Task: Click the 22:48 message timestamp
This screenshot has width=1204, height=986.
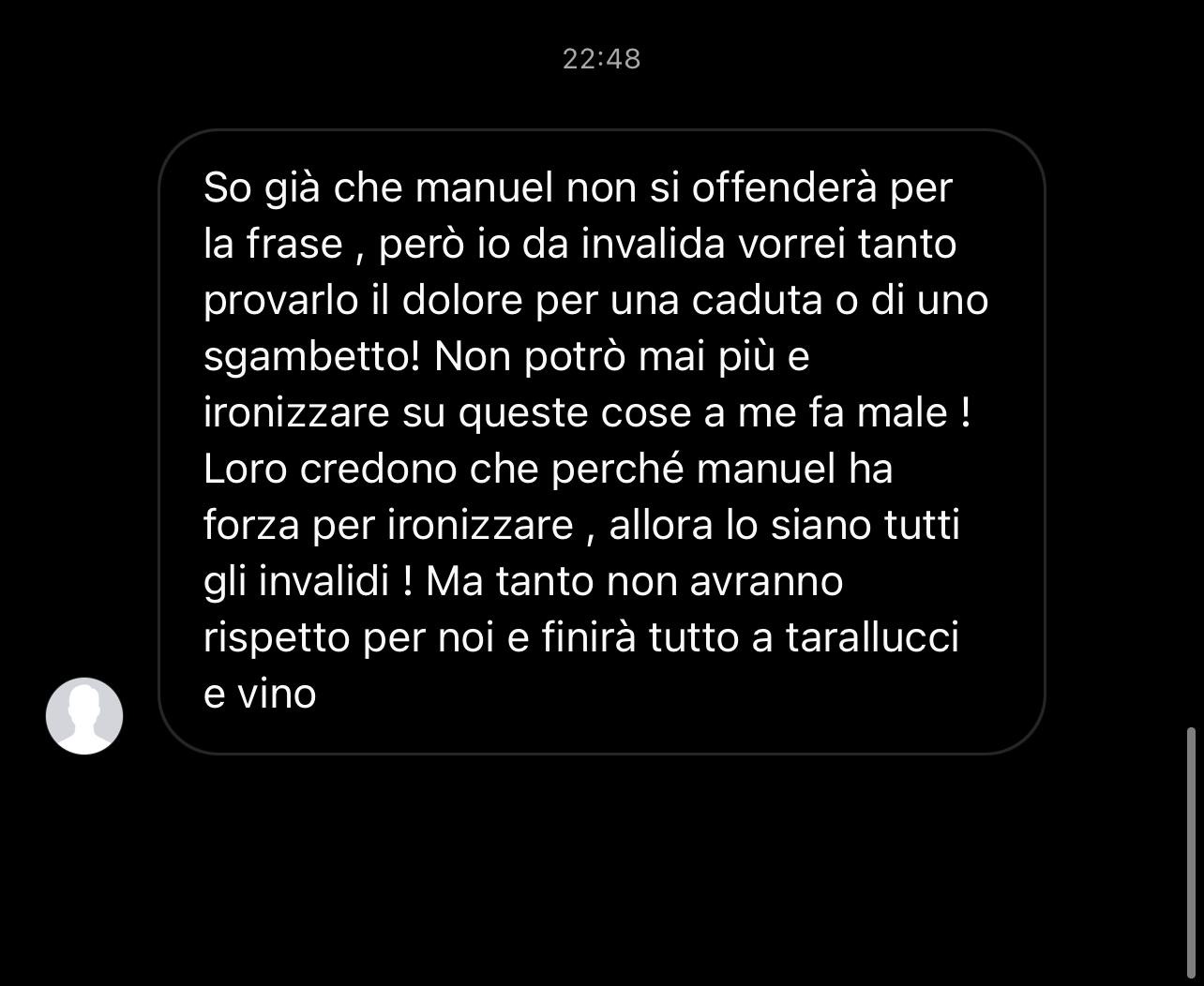Action: (x=602, y=59)
